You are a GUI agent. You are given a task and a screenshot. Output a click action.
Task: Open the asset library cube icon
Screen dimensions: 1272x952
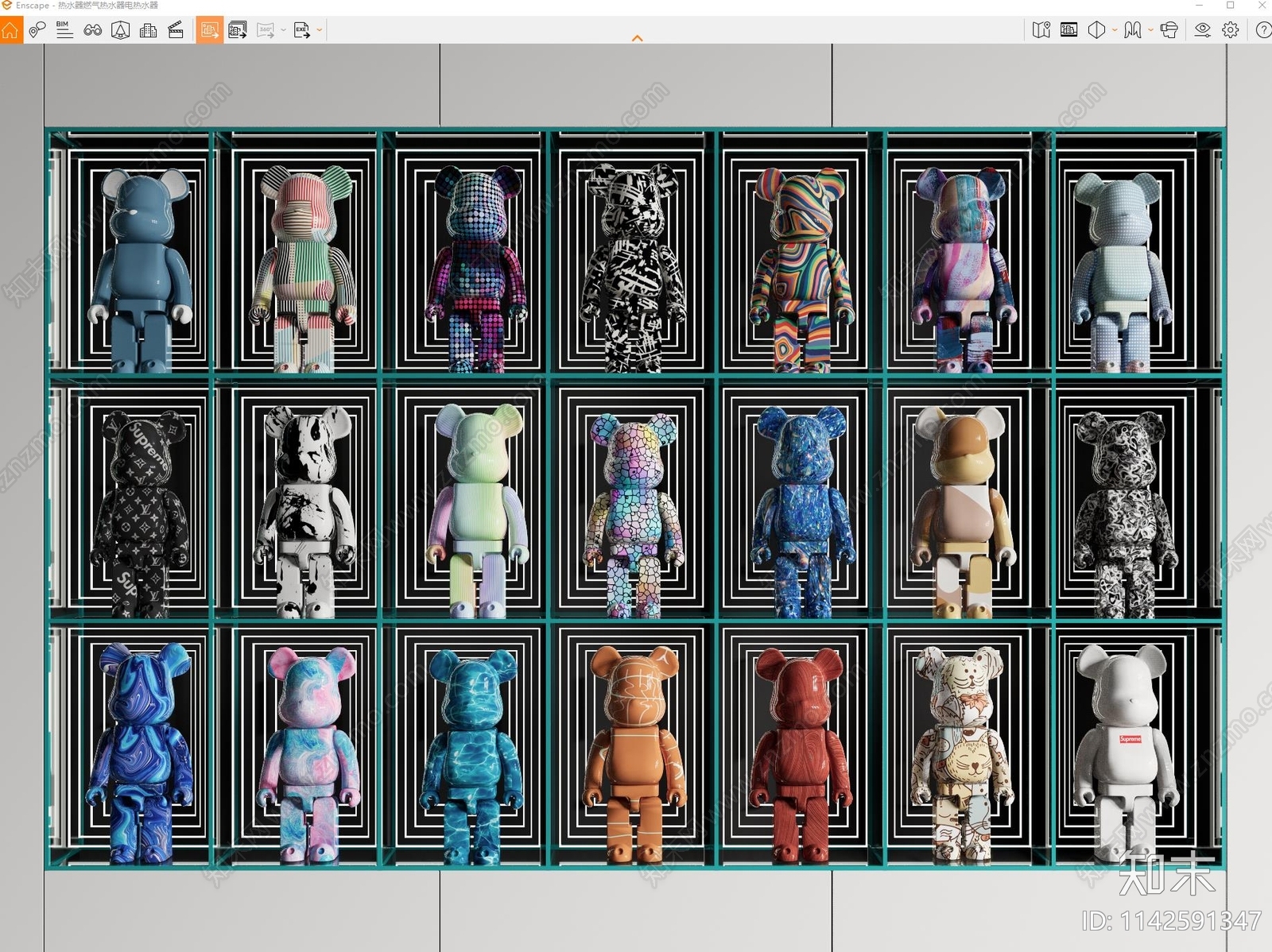coord(120,30)
